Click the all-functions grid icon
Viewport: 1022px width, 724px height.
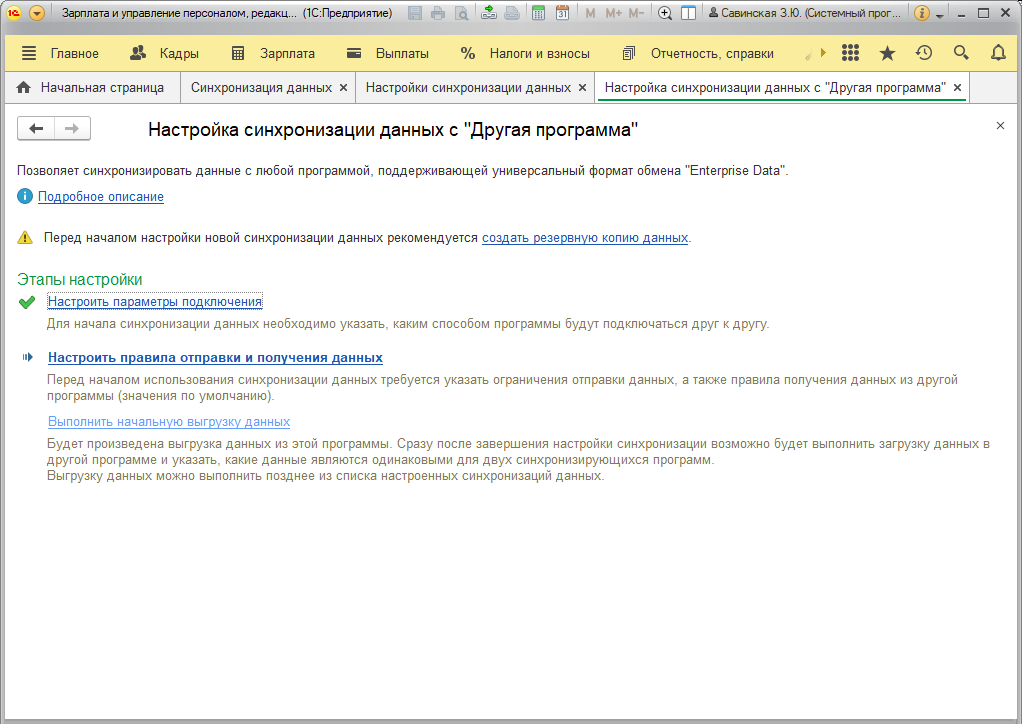850,52
